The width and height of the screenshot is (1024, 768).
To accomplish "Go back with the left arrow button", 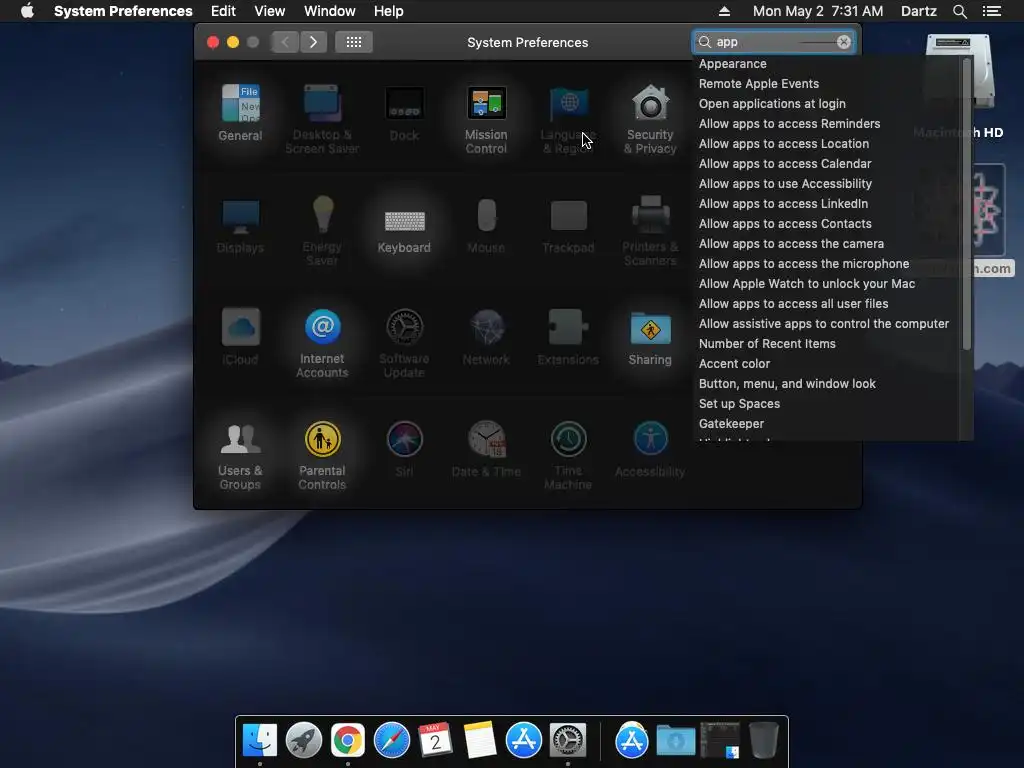I will (x=285, y=42).
